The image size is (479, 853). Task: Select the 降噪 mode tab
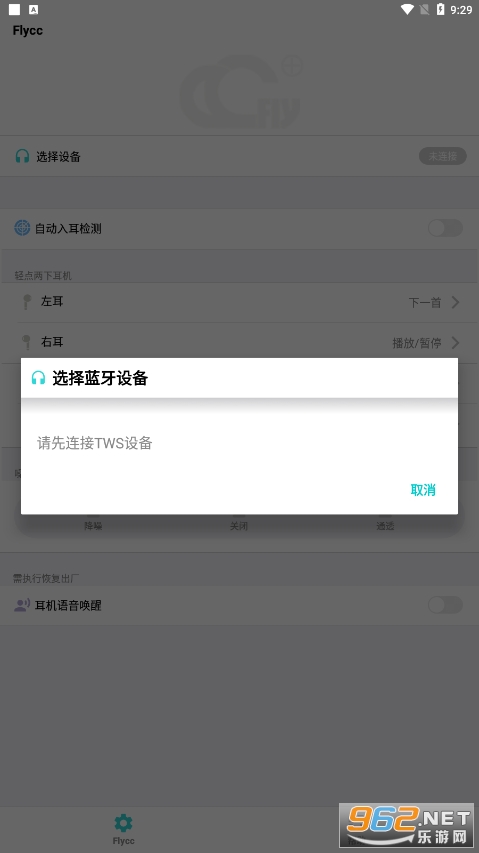click(x=93, y=526)
